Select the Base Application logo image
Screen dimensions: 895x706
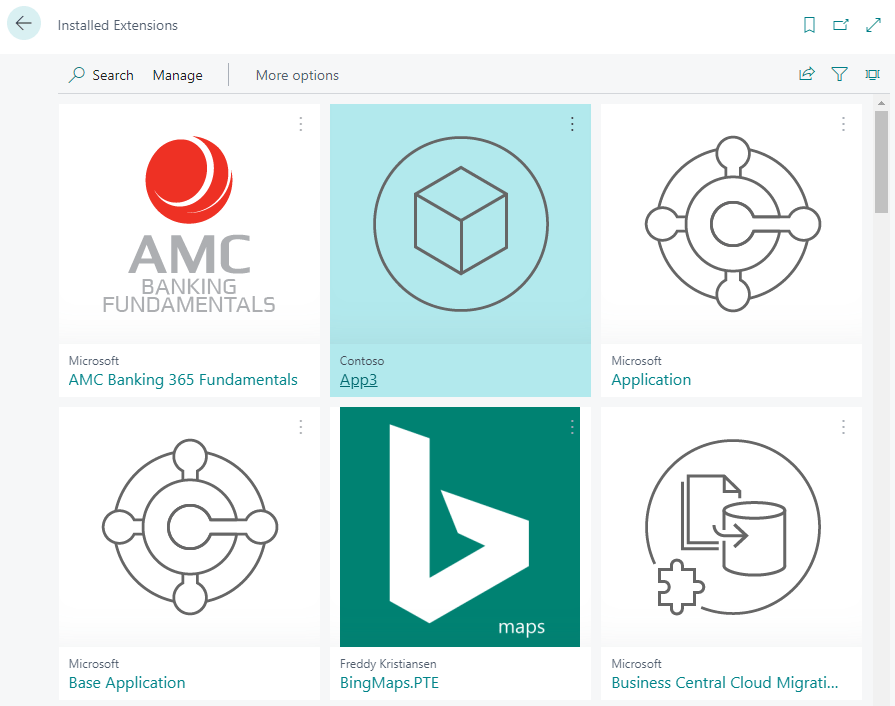[x=190, y=527]
